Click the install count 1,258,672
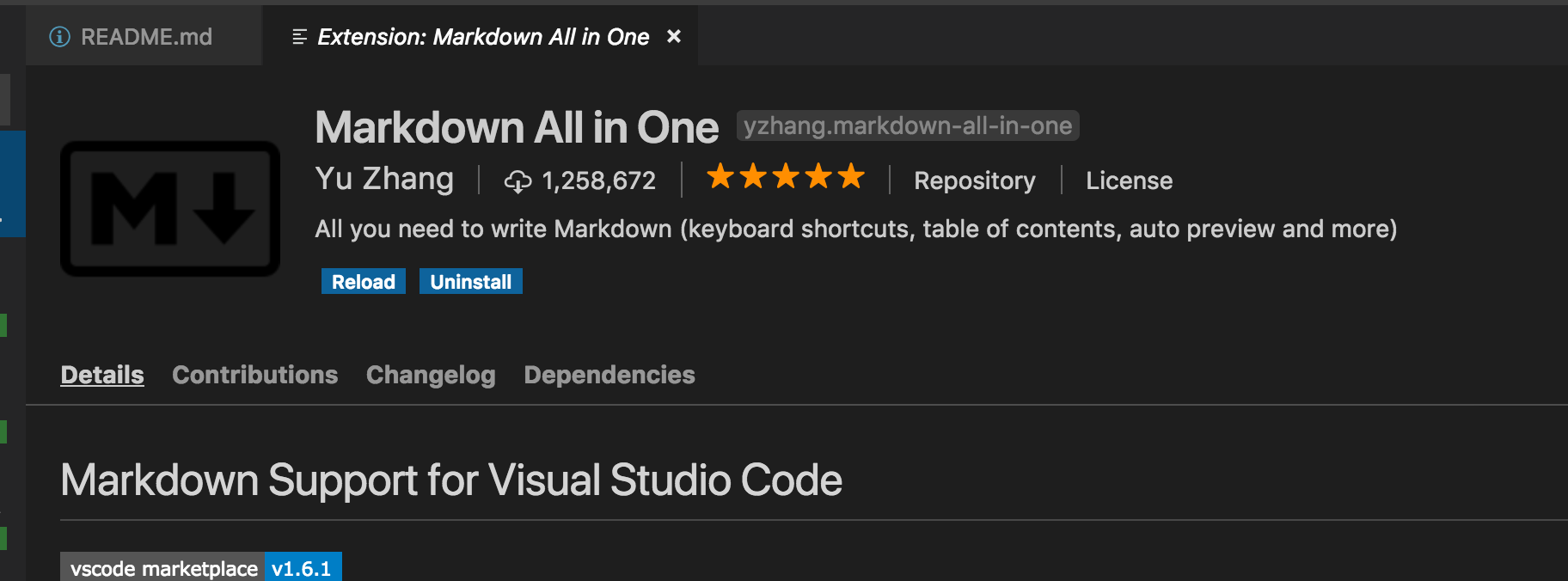This screenshot has height=581, width=1568. (x=598, y=180)
